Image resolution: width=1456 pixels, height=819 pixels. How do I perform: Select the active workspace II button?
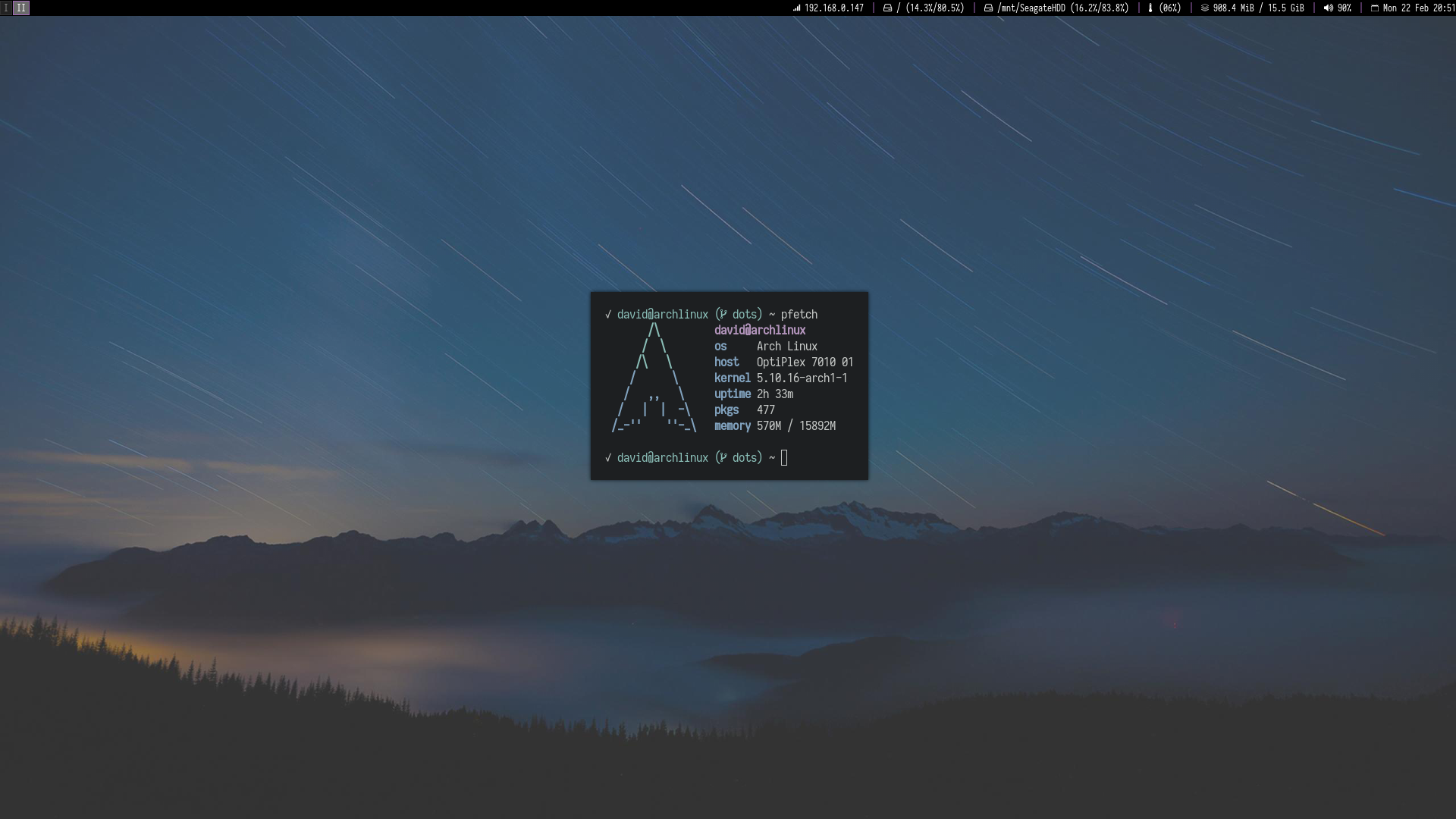[21, 8]
